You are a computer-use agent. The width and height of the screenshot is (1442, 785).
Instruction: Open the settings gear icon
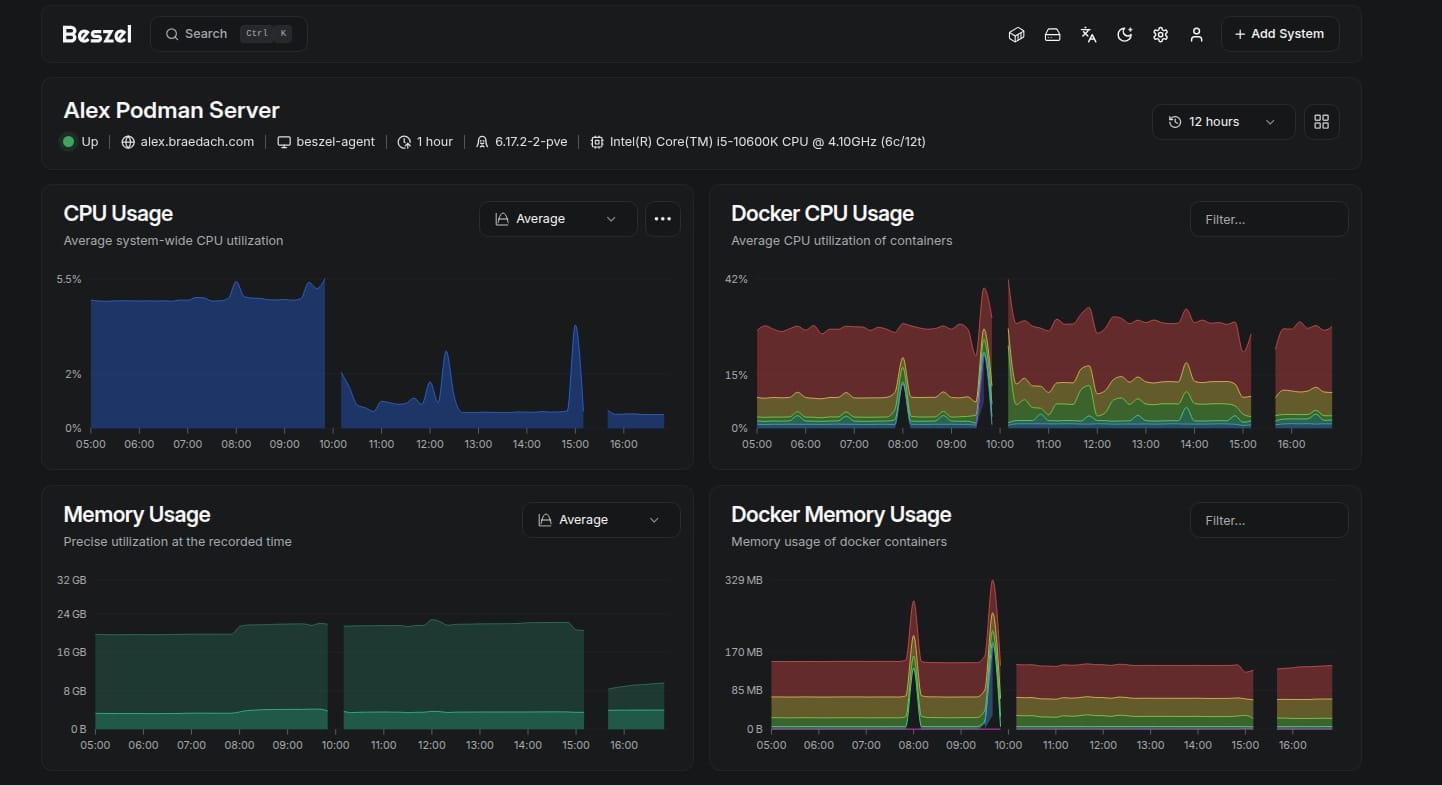tap(1160, 34)
